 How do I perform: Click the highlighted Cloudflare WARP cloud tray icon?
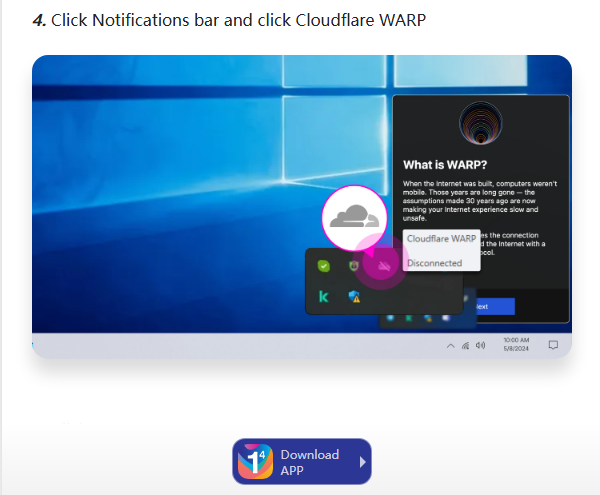(384, 266)
